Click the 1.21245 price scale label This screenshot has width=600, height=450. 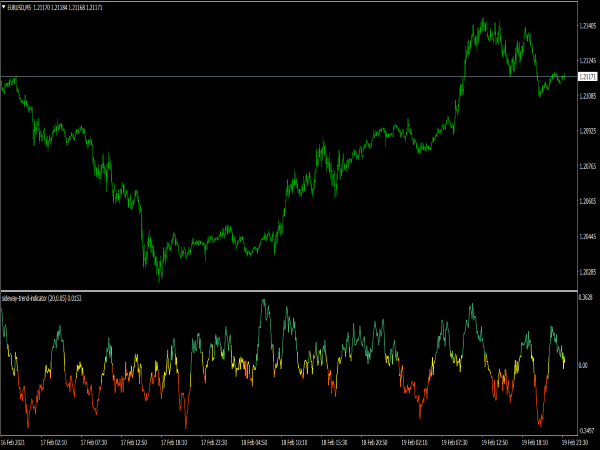point(587,61)
